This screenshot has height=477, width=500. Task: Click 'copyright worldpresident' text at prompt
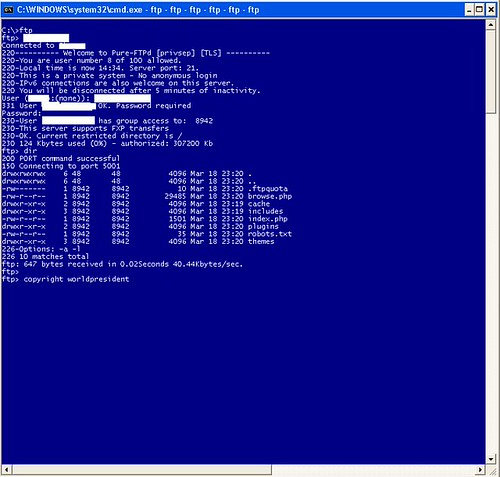click(76, 279)
